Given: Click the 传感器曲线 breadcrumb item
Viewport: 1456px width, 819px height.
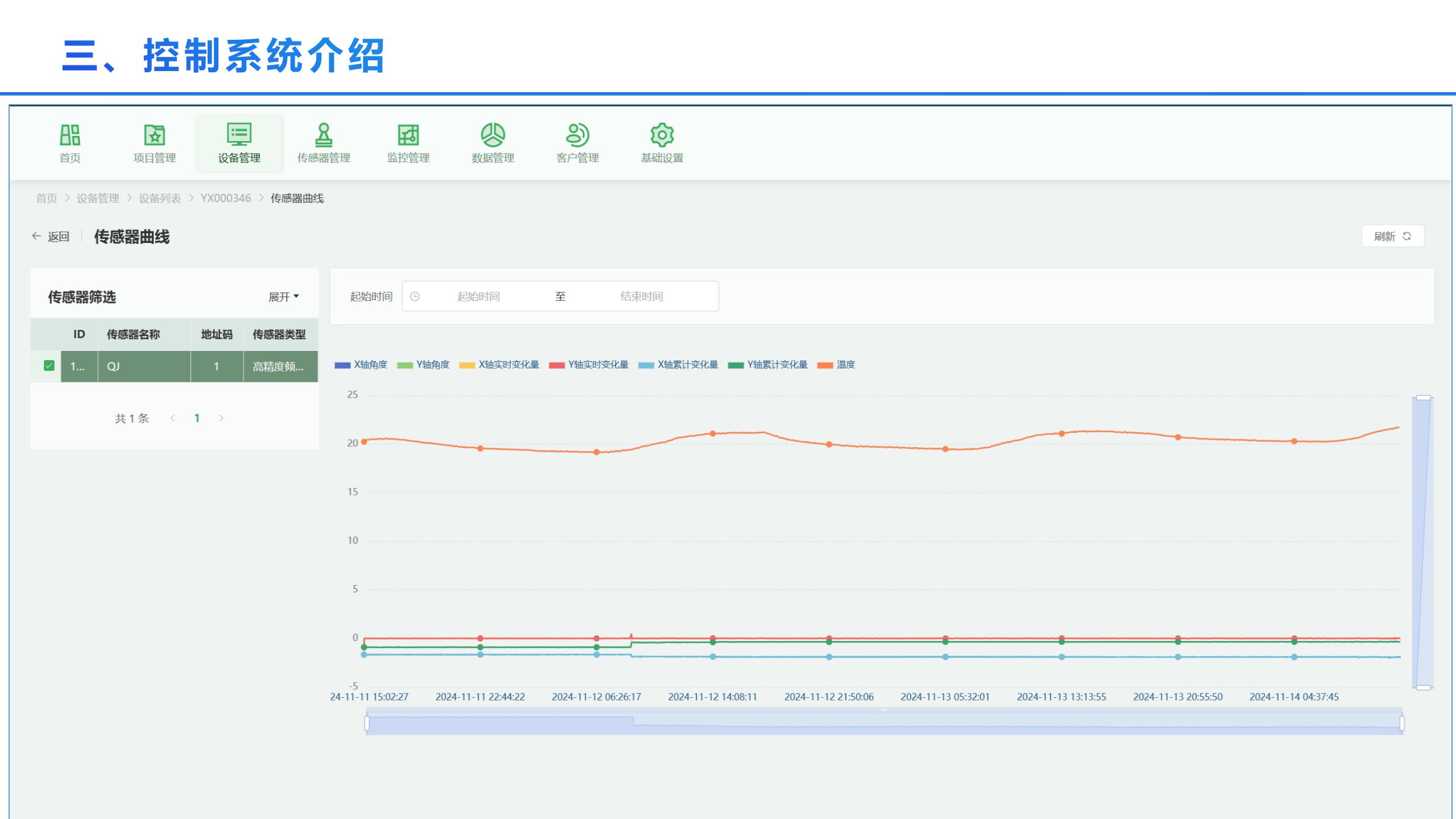Looking at the screenshot, I should [297, 198].
